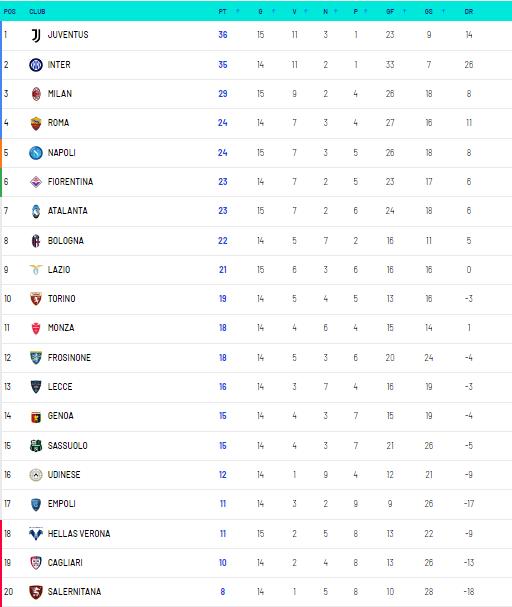This screenshot has height=607, width=512.
Task: Click the Roma club crest
Action: pyautogui.click(x=36, y=123)
